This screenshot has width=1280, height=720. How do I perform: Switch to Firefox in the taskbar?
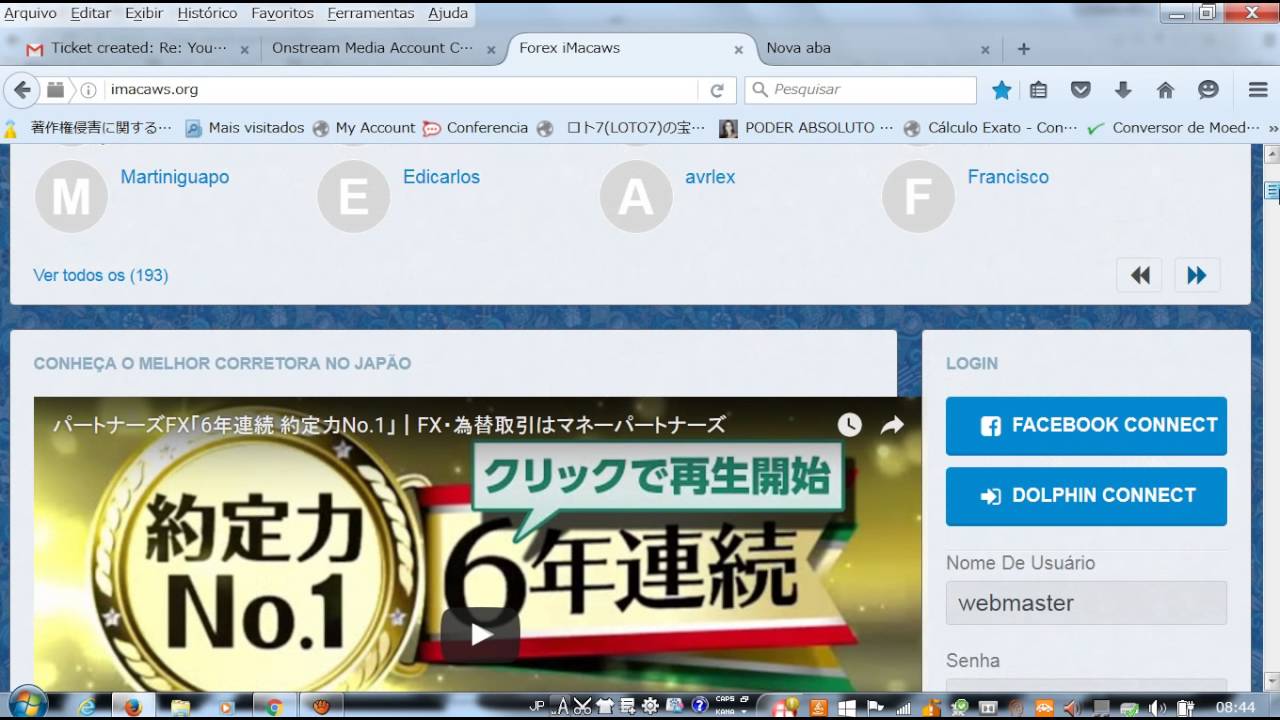coord(133,707)
